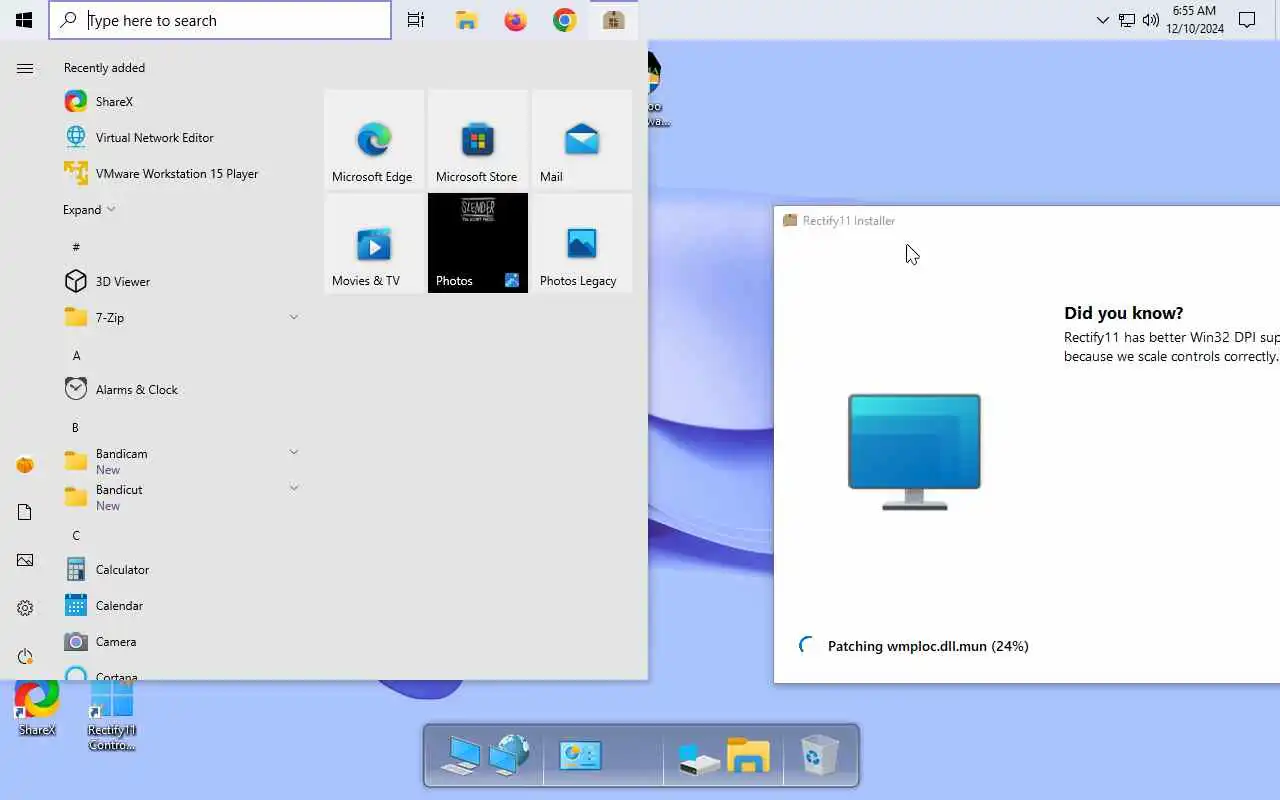This screenshot has width=1280, height=800.
Task: Open ShareX from Recently added
Action: [x=180, y=102]
